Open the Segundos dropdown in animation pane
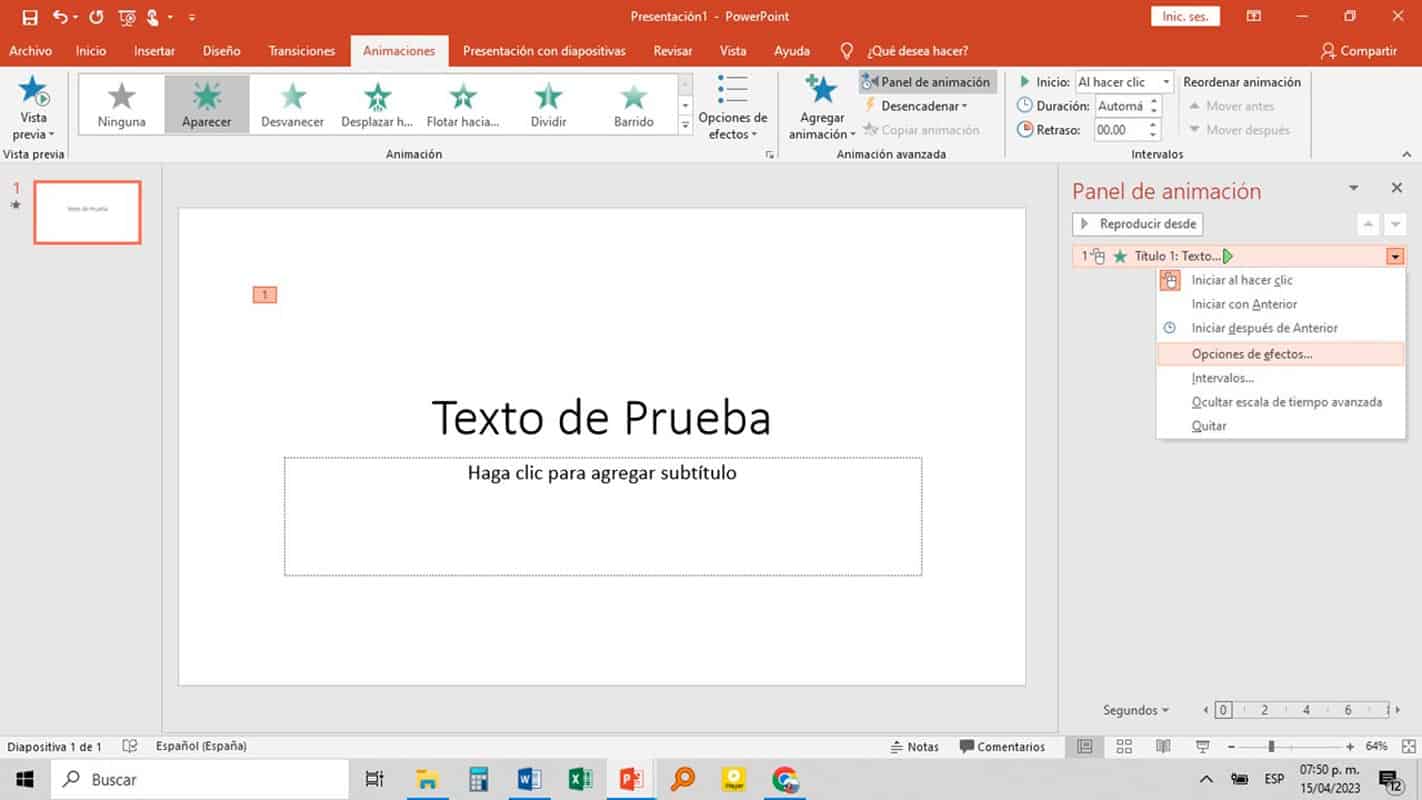The height and width of the screenshot is (800, 1422). point(1136,710)
